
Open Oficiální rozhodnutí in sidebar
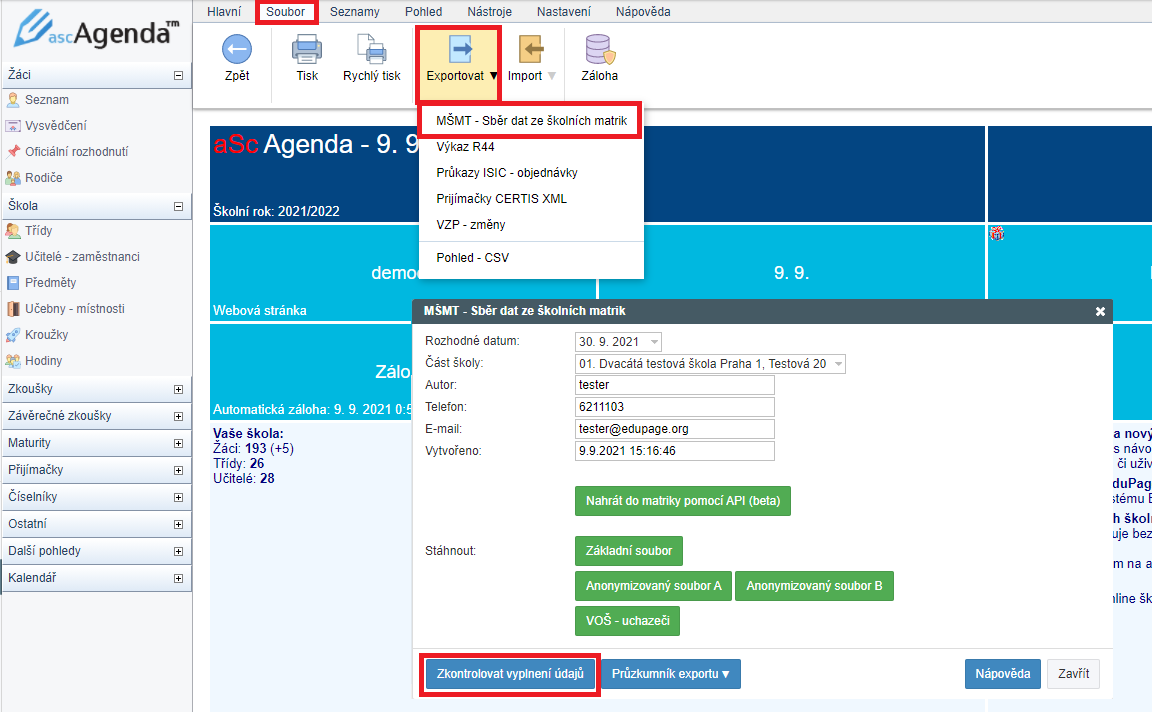click(x=76, y=151)
